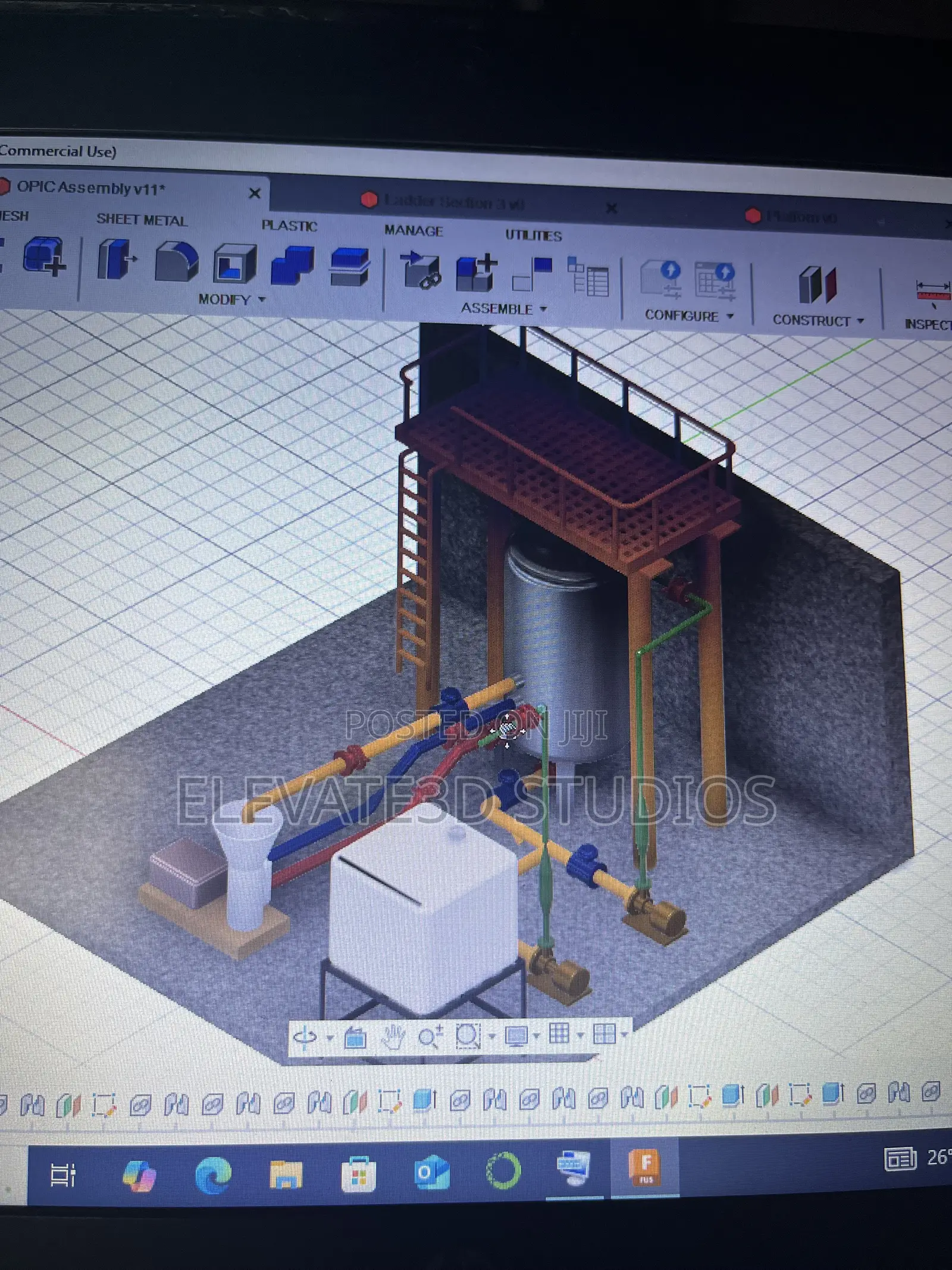
Task: Open the Display Settings monitor icon
Action: pyautogui.click(x=516, y=1036)
